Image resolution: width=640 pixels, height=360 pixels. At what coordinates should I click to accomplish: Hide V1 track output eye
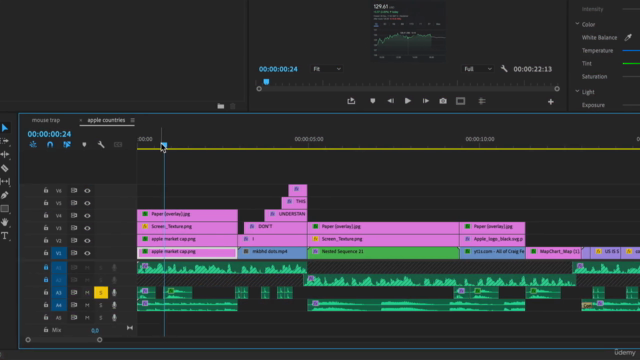[87, 253]
